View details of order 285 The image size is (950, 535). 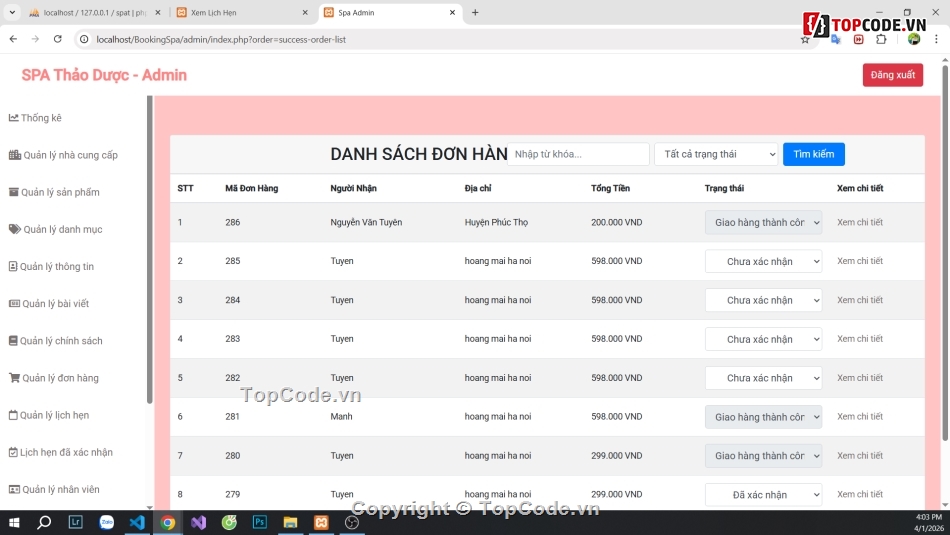[x=860, y=261]
